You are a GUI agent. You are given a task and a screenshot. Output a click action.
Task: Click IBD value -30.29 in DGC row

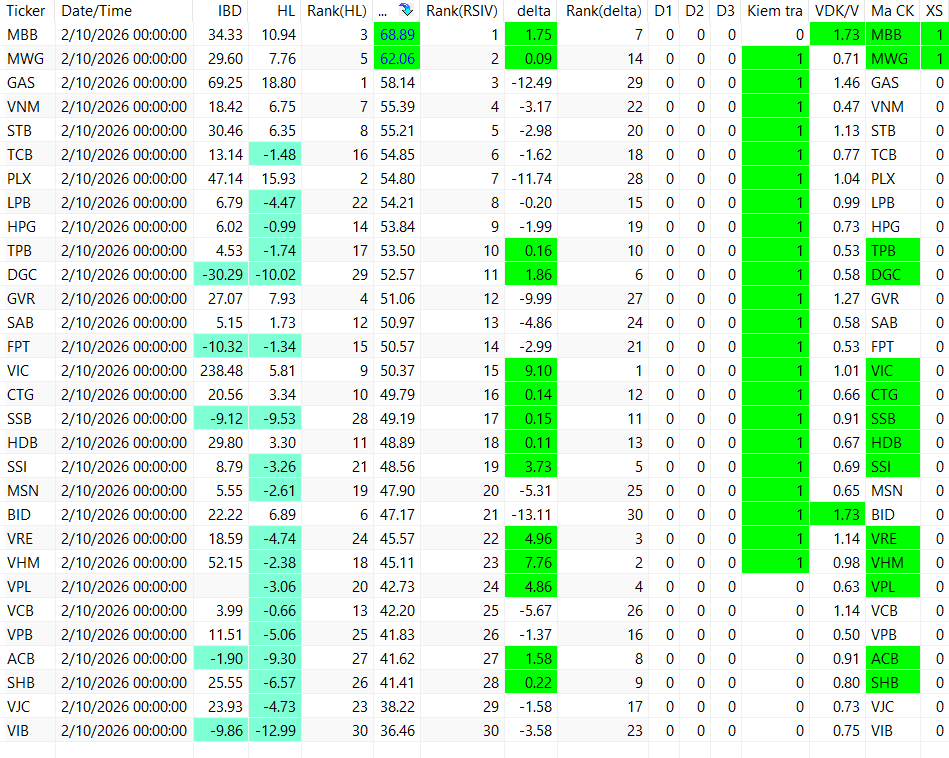[x=221, y=275]
